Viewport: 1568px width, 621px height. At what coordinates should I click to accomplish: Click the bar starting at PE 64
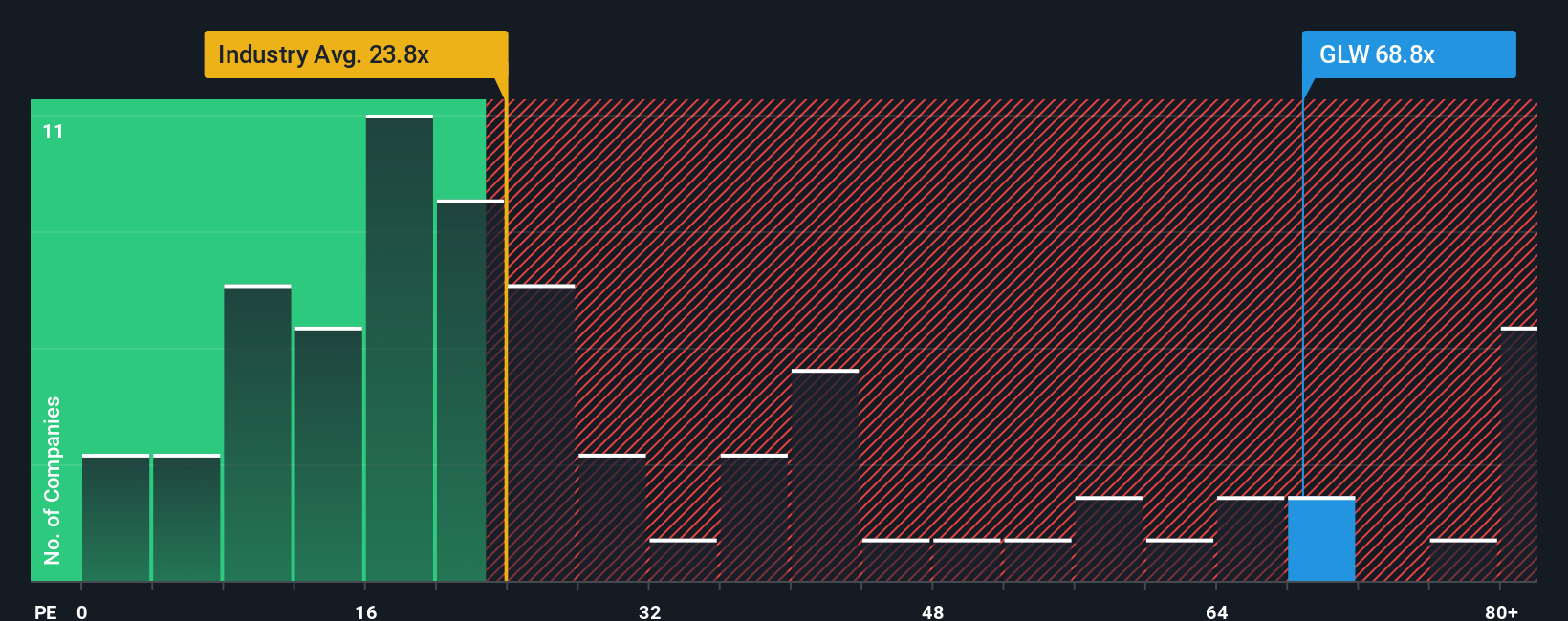point(1251,539)
